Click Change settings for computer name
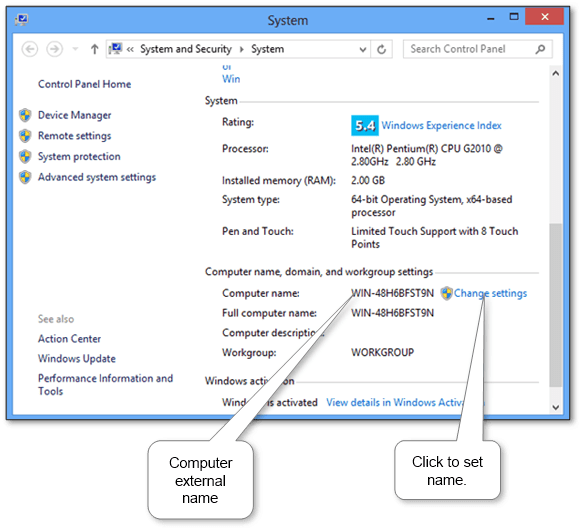 490,294
